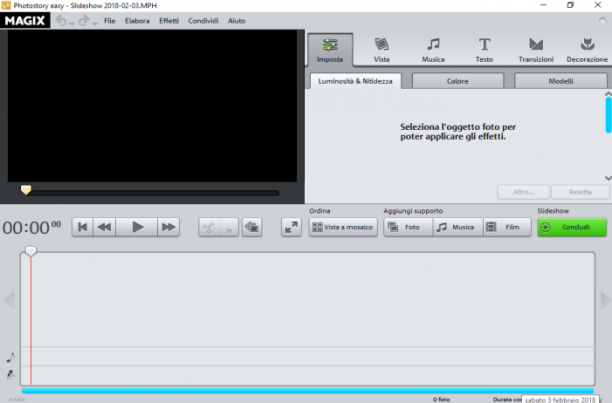Click the black preview monitor
The height and width of the screenshot is (403, 612).
click(x=152, y=106)
